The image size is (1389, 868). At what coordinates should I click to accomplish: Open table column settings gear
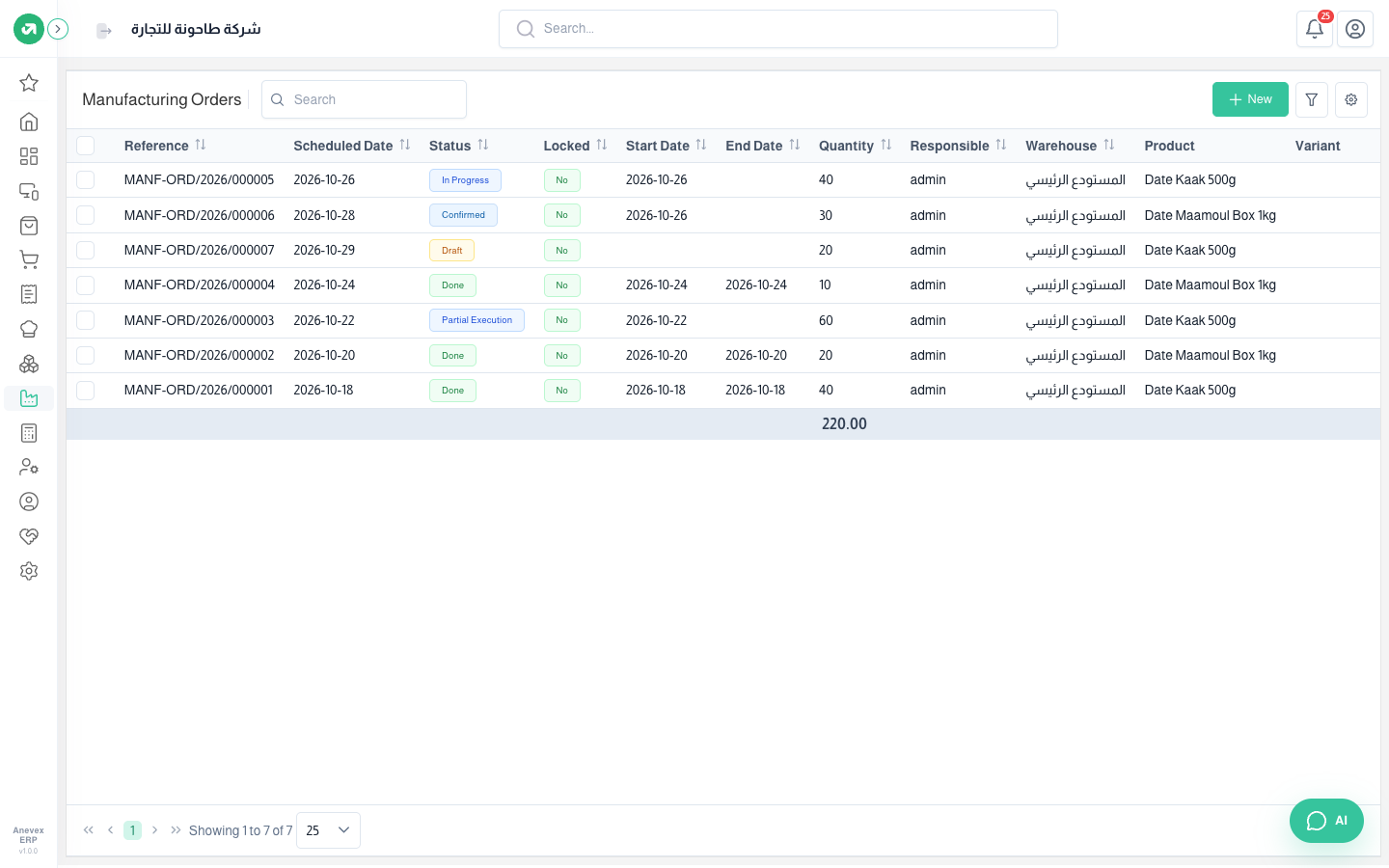tap(1351, 99)
